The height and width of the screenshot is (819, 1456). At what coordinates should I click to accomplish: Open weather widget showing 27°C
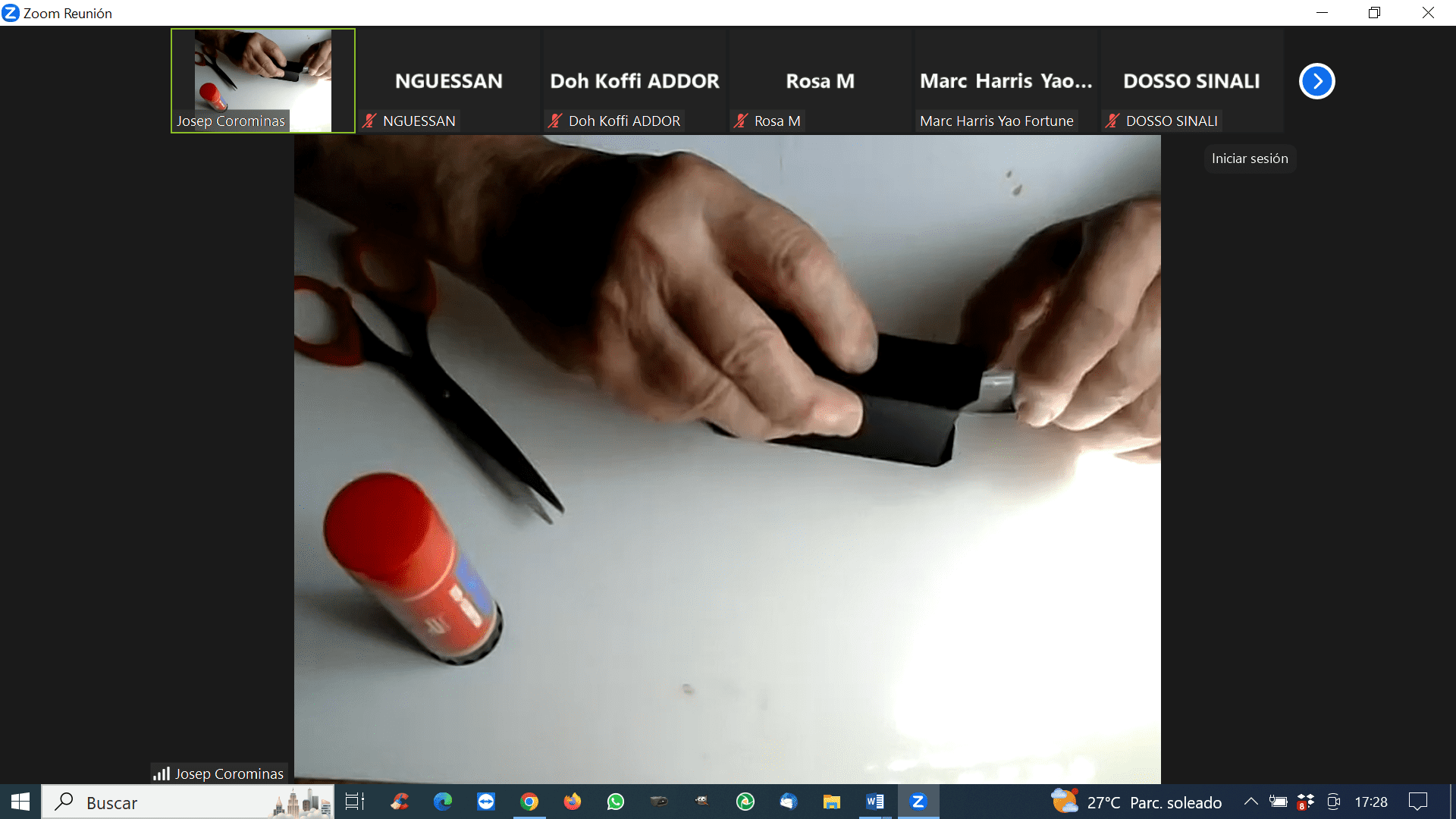(1136, 802)
